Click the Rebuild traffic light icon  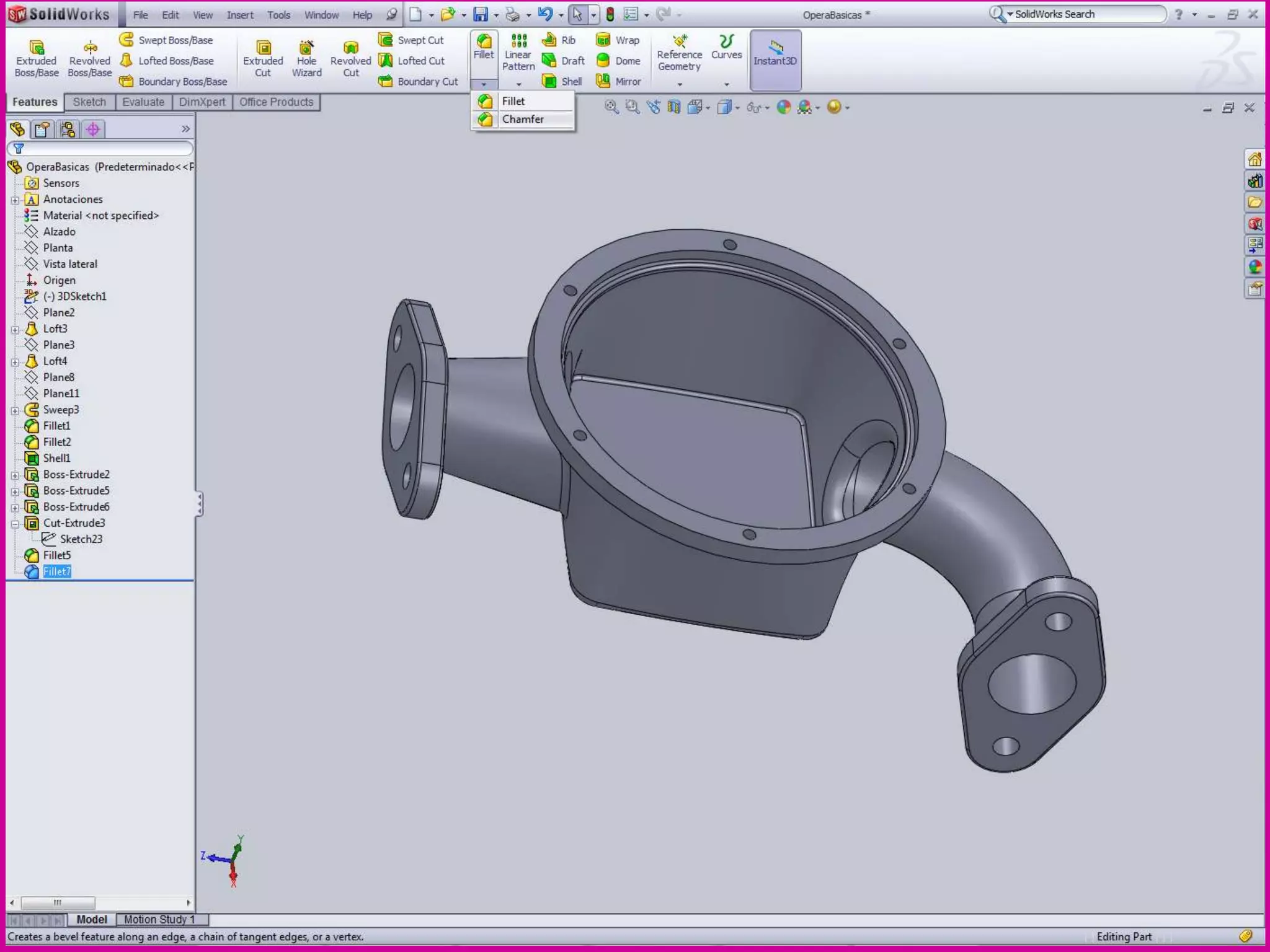[x=610, y=14]
